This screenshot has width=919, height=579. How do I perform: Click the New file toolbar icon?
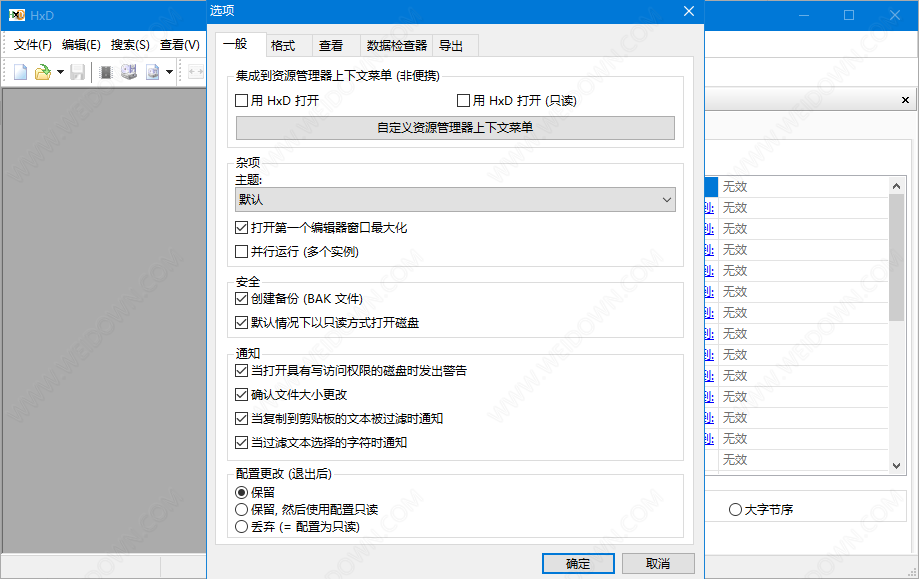21,72
